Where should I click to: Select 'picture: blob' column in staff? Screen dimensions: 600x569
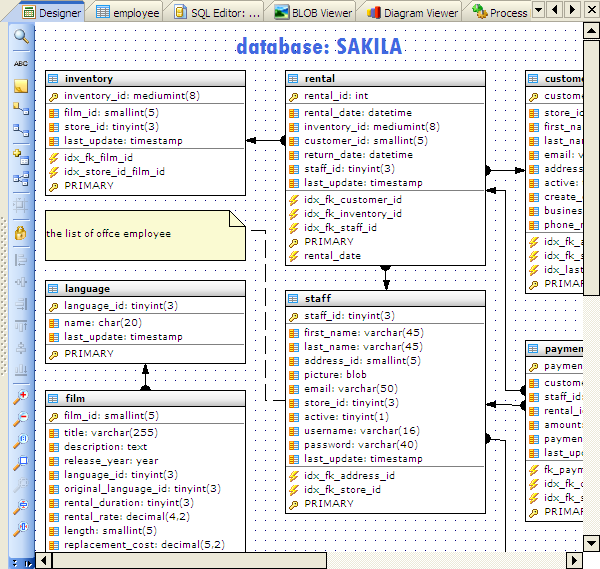(335, 375)
